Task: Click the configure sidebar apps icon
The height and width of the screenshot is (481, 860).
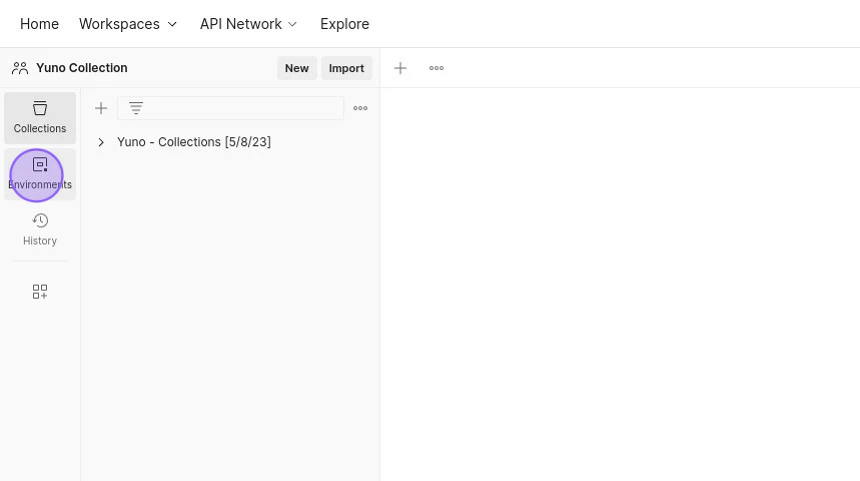Action: [x=39, y=291]
